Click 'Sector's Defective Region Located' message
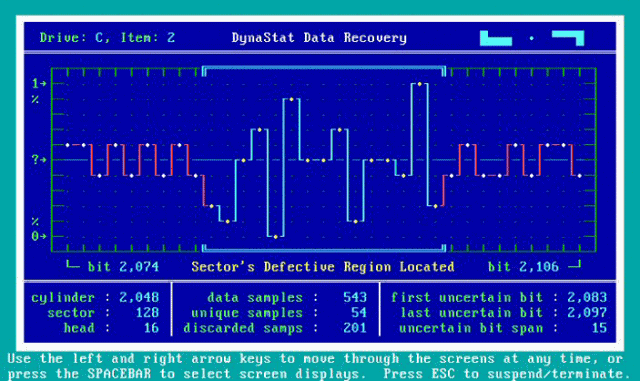Image resolution: width=640 pixels, height=381 pixels. 323,267
